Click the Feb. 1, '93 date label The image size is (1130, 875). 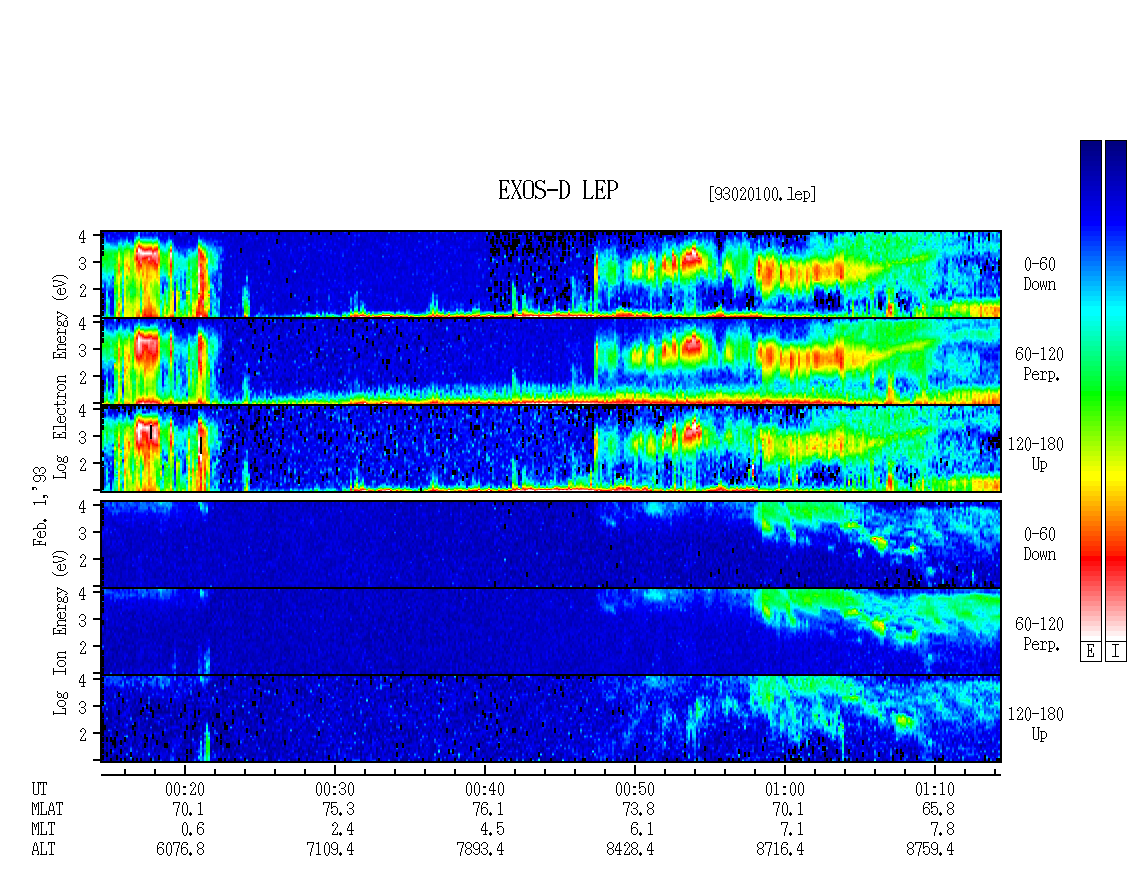(x=40, y=506)
